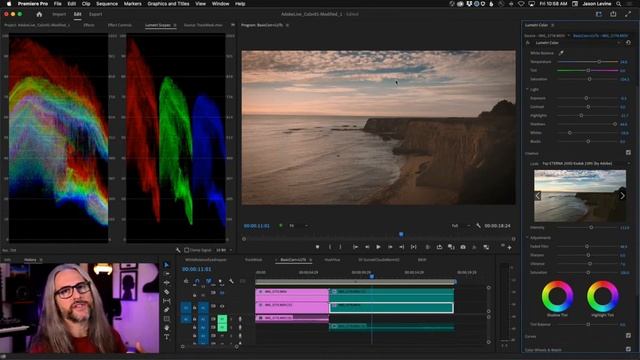The width and height of the screenshot is (640, 360).
Task: Click Go to Out point button
Action: 402,247
